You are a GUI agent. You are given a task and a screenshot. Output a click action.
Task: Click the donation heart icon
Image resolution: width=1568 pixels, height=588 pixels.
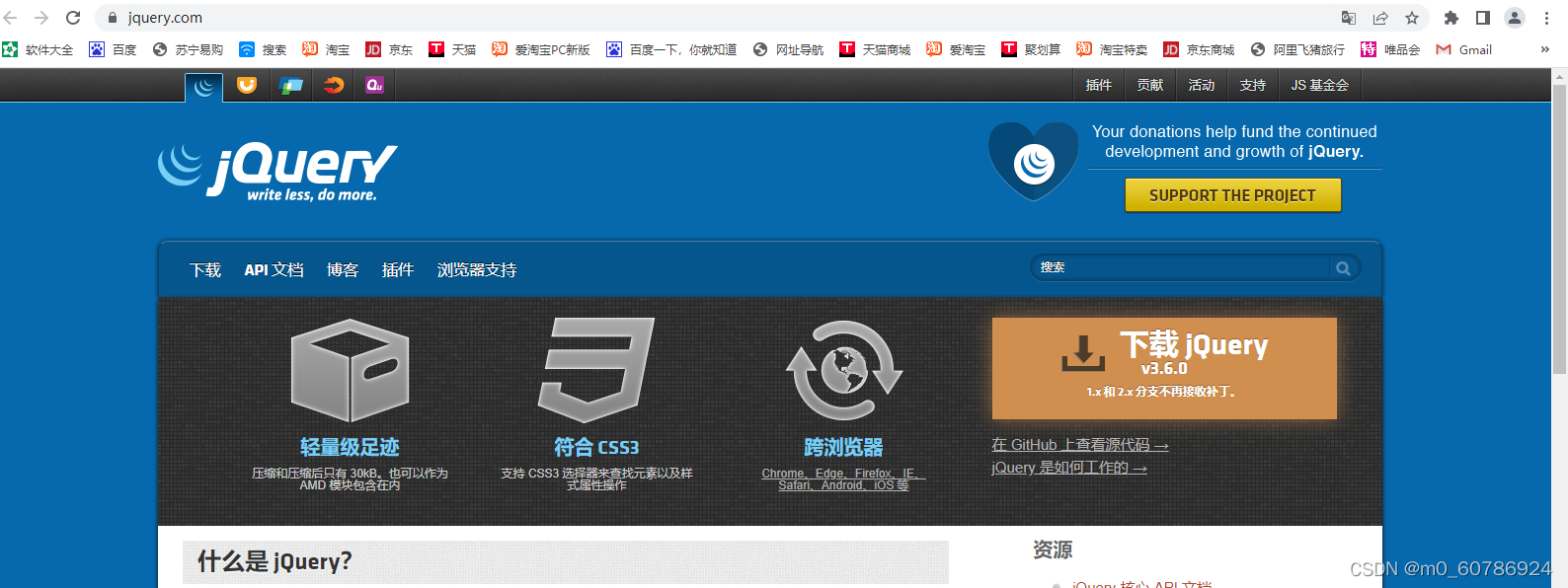[x=1034, y=161]
